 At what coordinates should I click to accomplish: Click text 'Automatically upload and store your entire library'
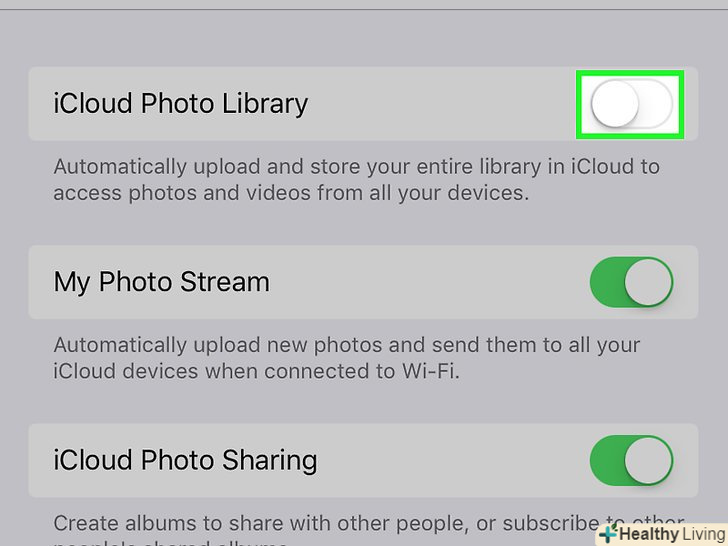click(297, 167)
